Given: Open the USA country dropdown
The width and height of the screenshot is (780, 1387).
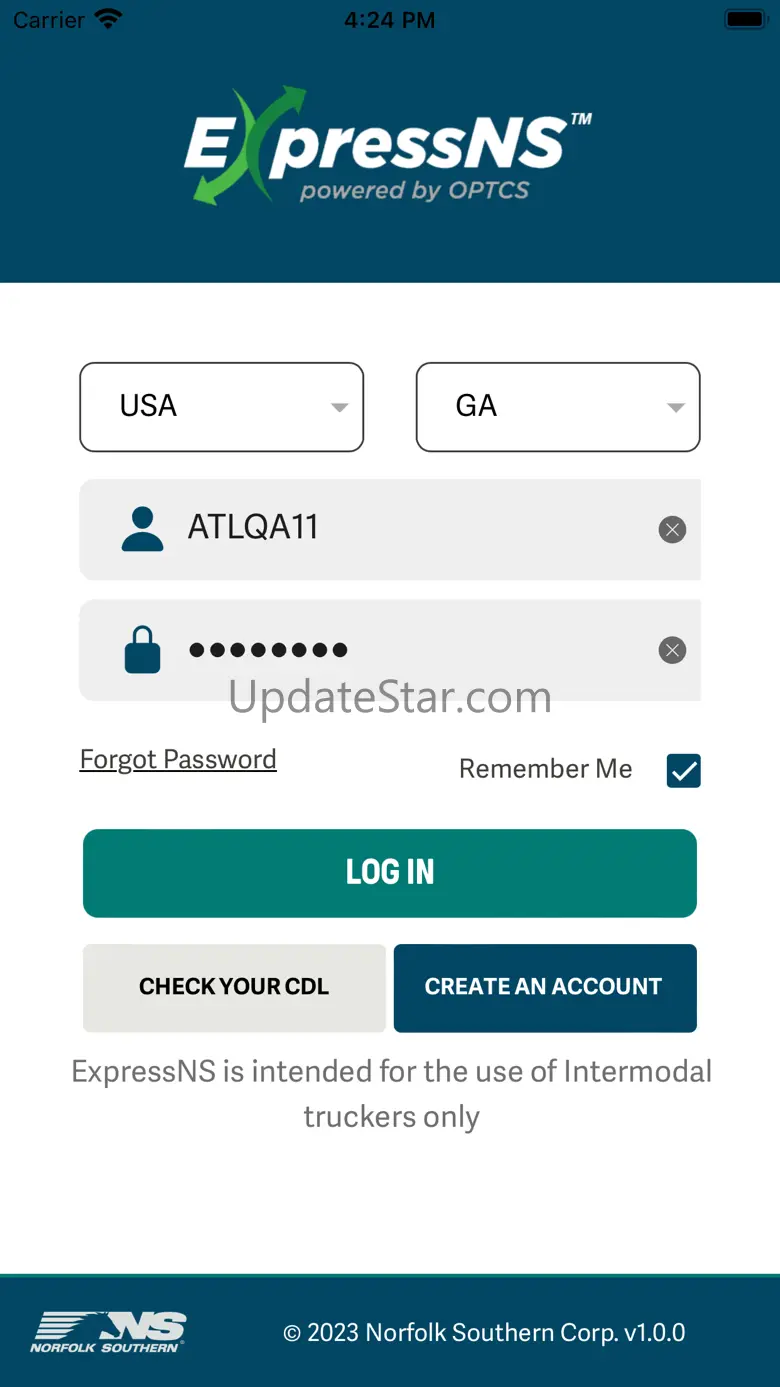Looking at the screenshot, I should (221, 406).
